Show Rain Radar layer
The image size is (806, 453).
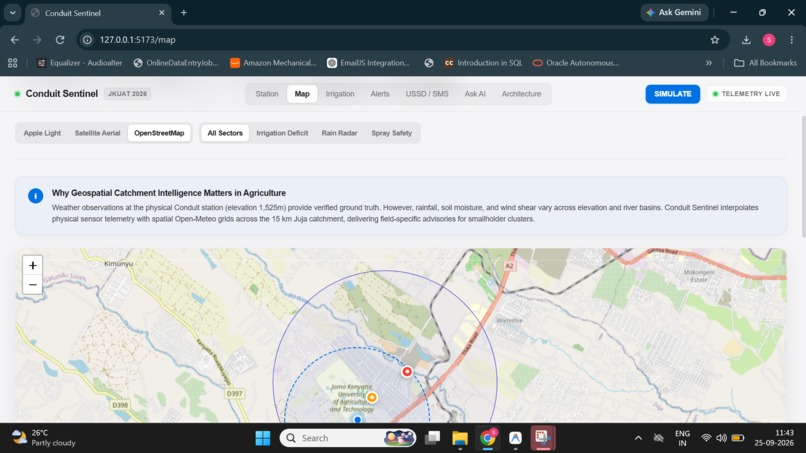coord(339,133)
